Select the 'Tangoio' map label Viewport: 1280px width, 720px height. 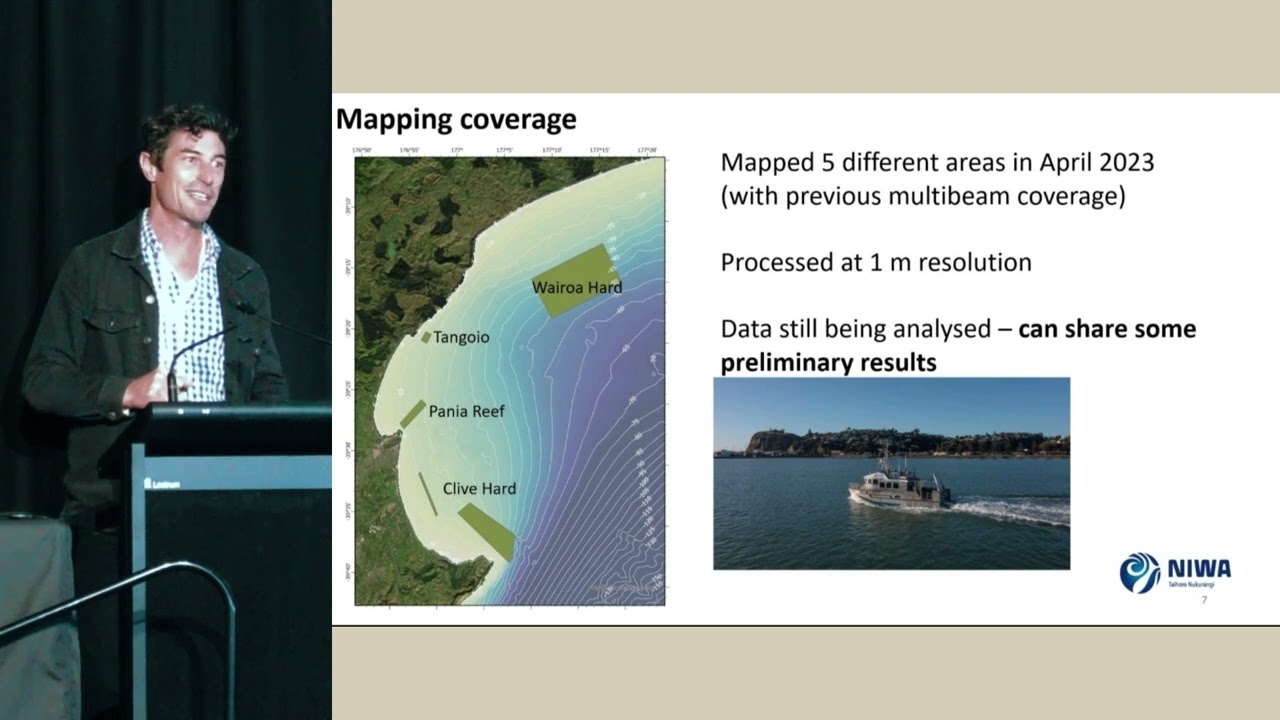click(x=461, y=337)
